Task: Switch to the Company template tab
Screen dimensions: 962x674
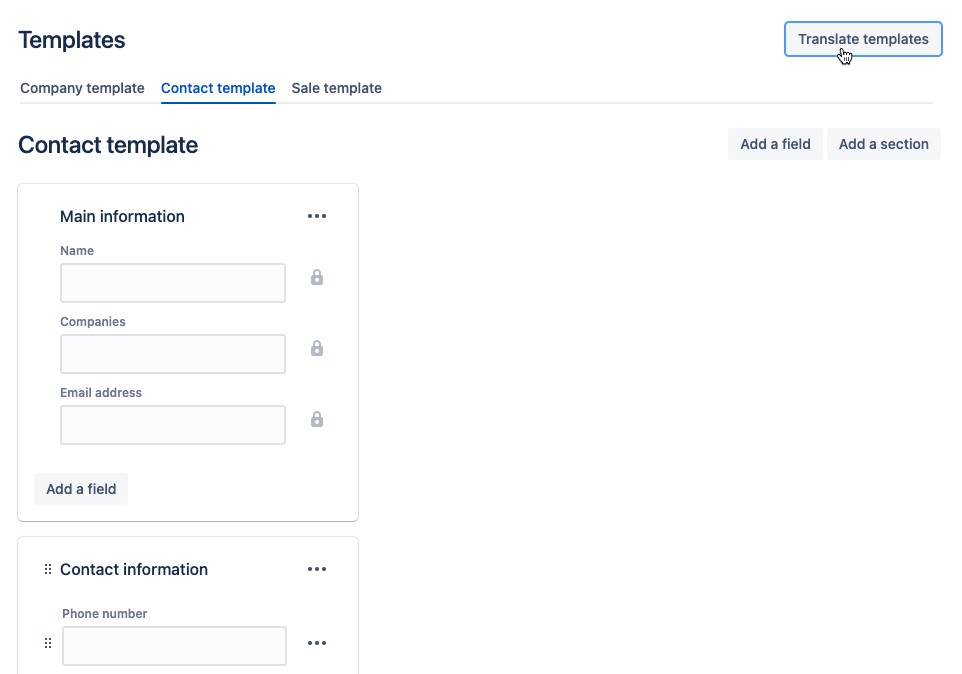Action: coord(82,88)
